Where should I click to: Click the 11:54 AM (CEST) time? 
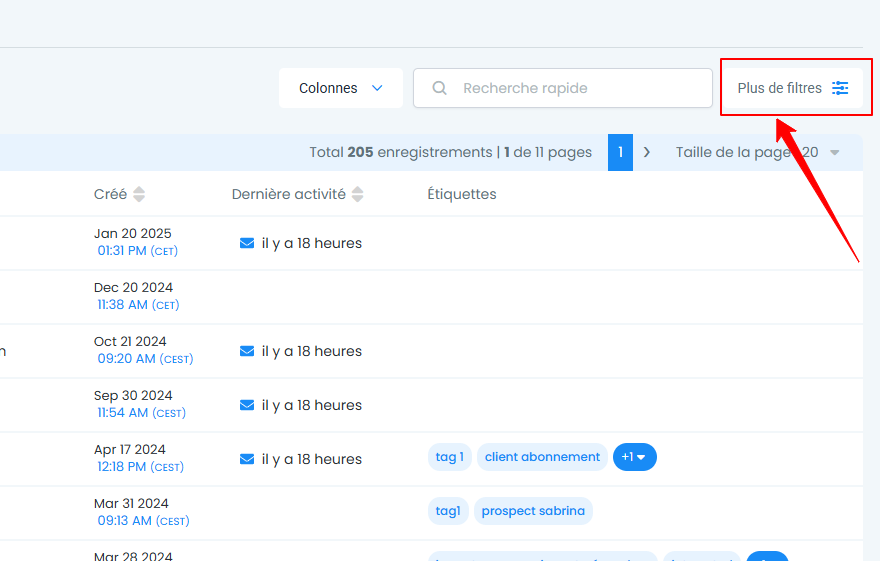tap(141, 413)
